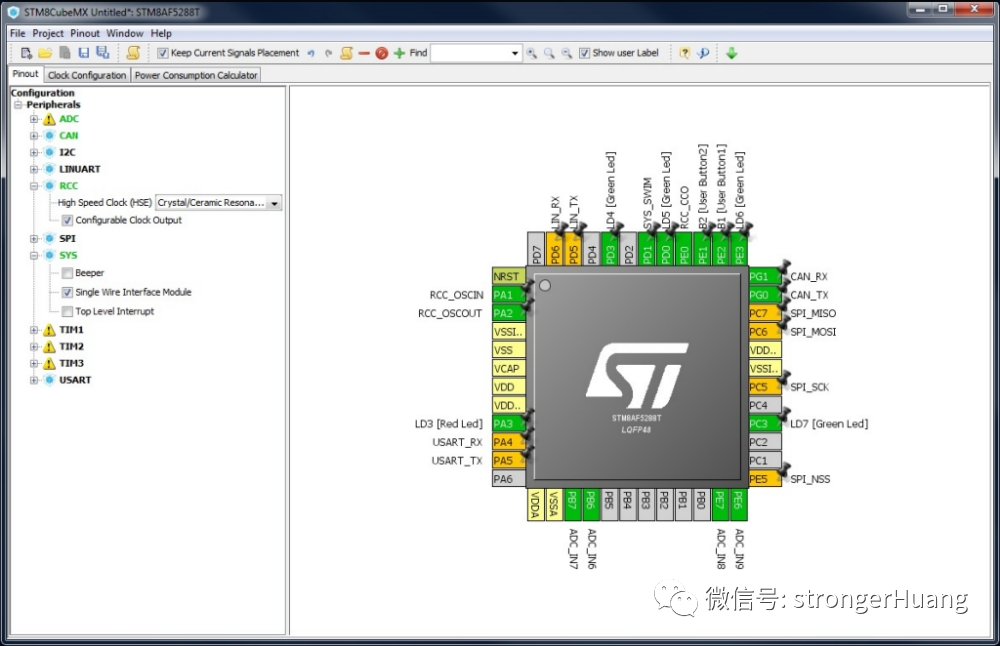Viewport: 1000px width, 646px height.
Task: Open the Pinout menu
Action: coord(84,33)
